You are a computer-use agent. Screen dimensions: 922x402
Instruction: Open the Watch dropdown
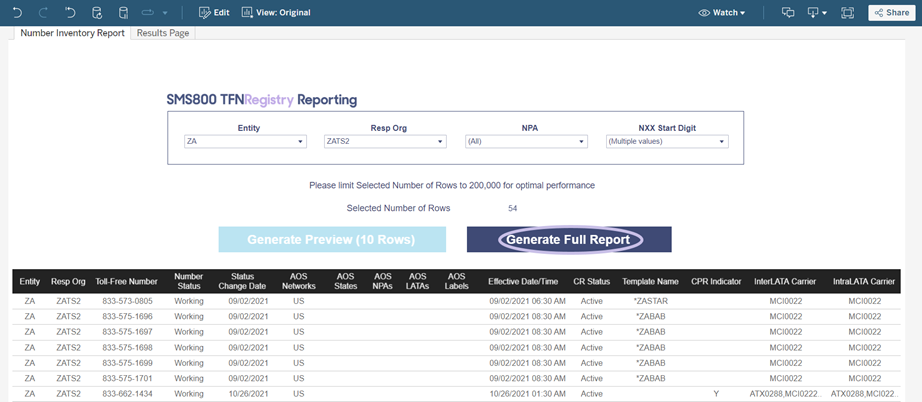(721, 12)
